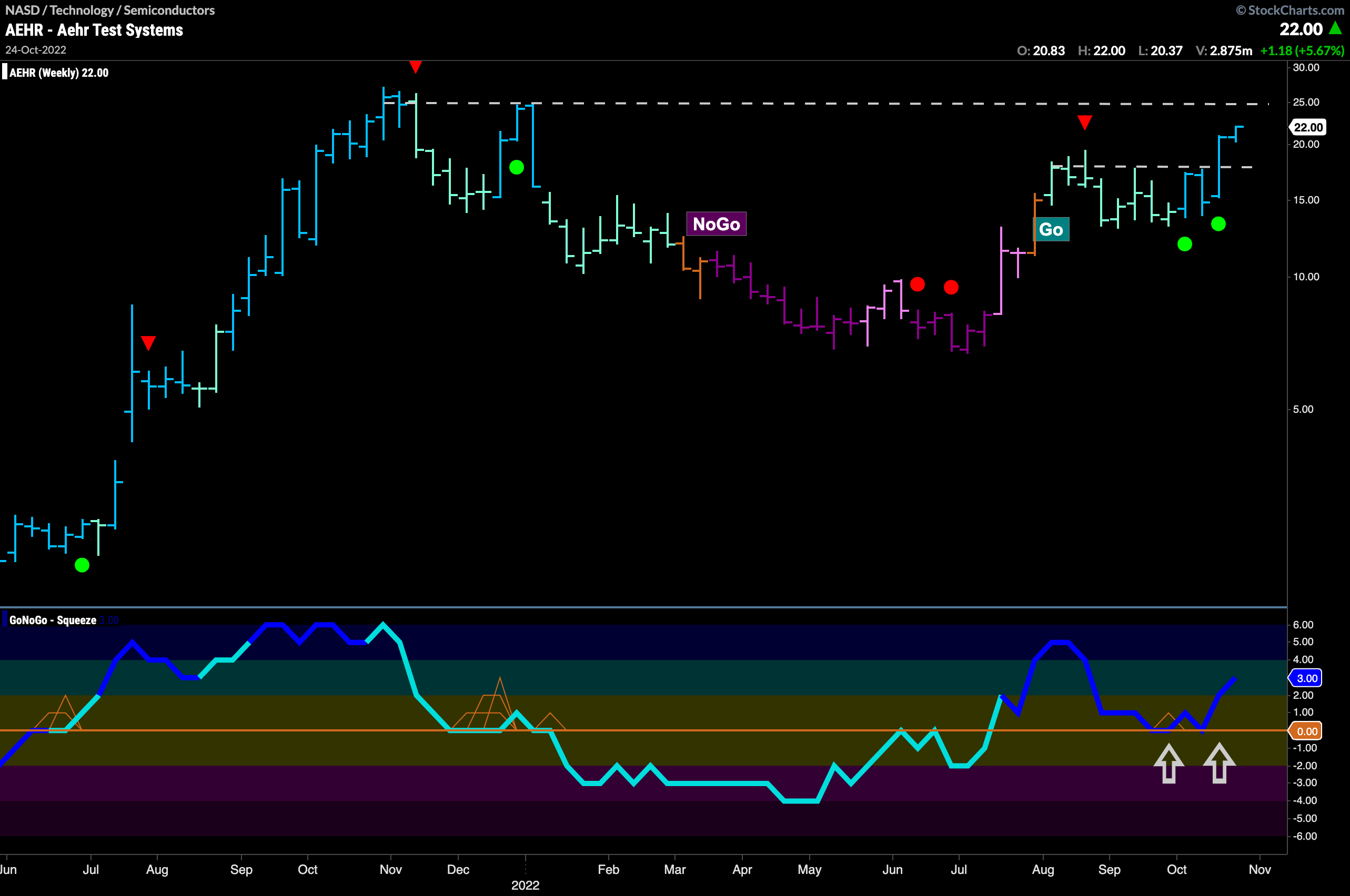Click the upper green circle in mid October
This screenshot has height=896, width=1350.
[1218, 223]
